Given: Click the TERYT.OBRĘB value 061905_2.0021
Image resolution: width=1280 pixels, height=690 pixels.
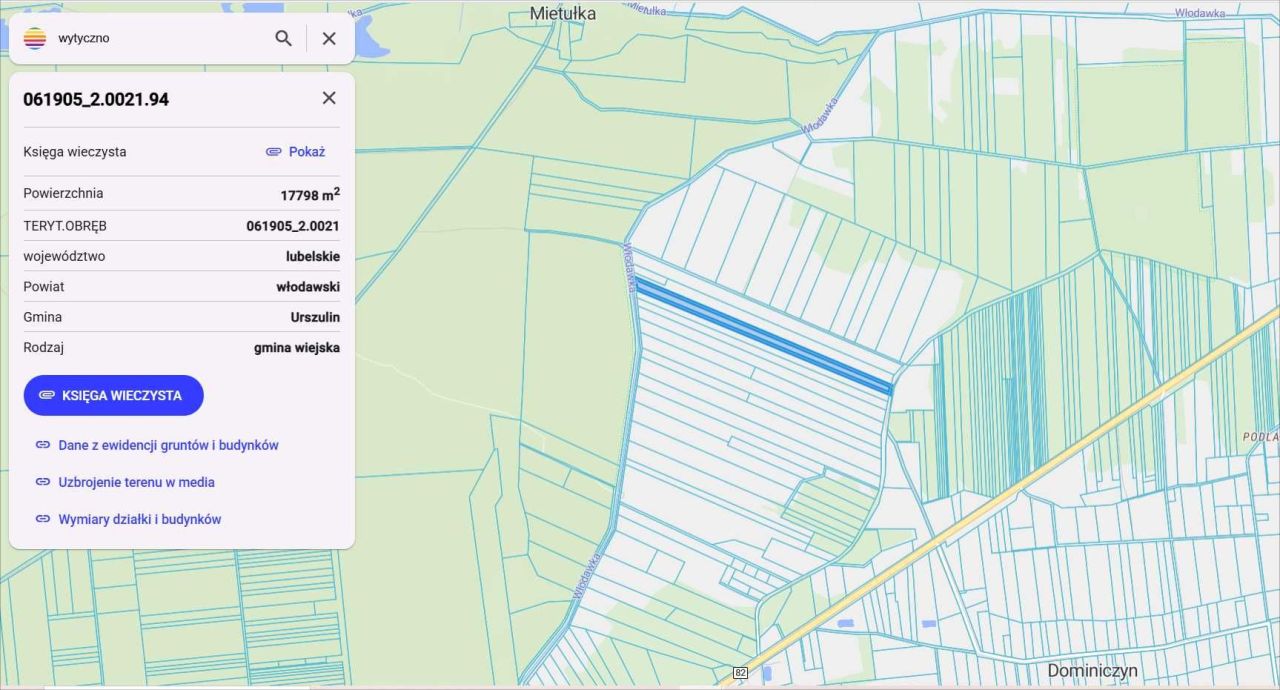Looking at the screenshot, I should [292, 226].
